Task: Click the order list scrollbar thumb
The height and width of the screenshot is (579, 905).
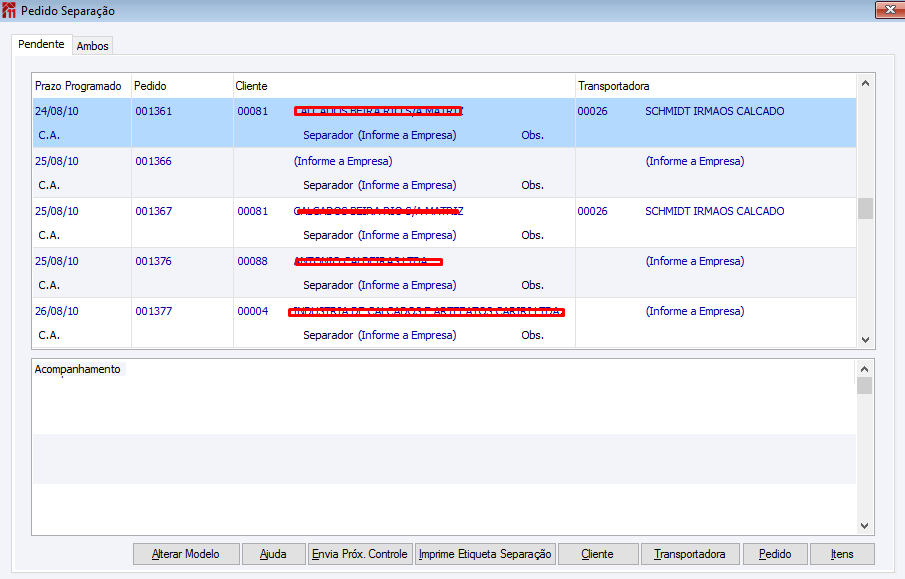Action: click(x=865, y=208)
